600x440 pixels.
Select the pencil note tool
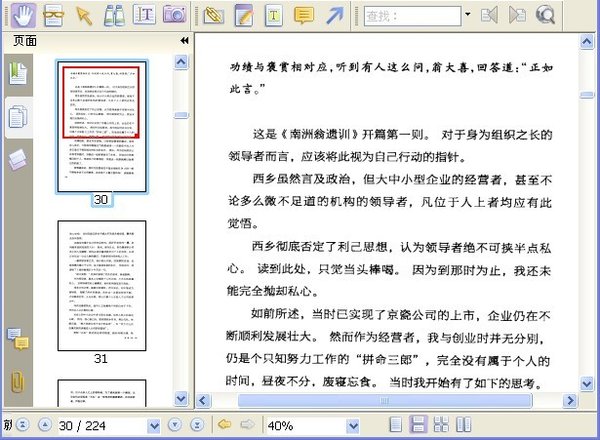244,15
